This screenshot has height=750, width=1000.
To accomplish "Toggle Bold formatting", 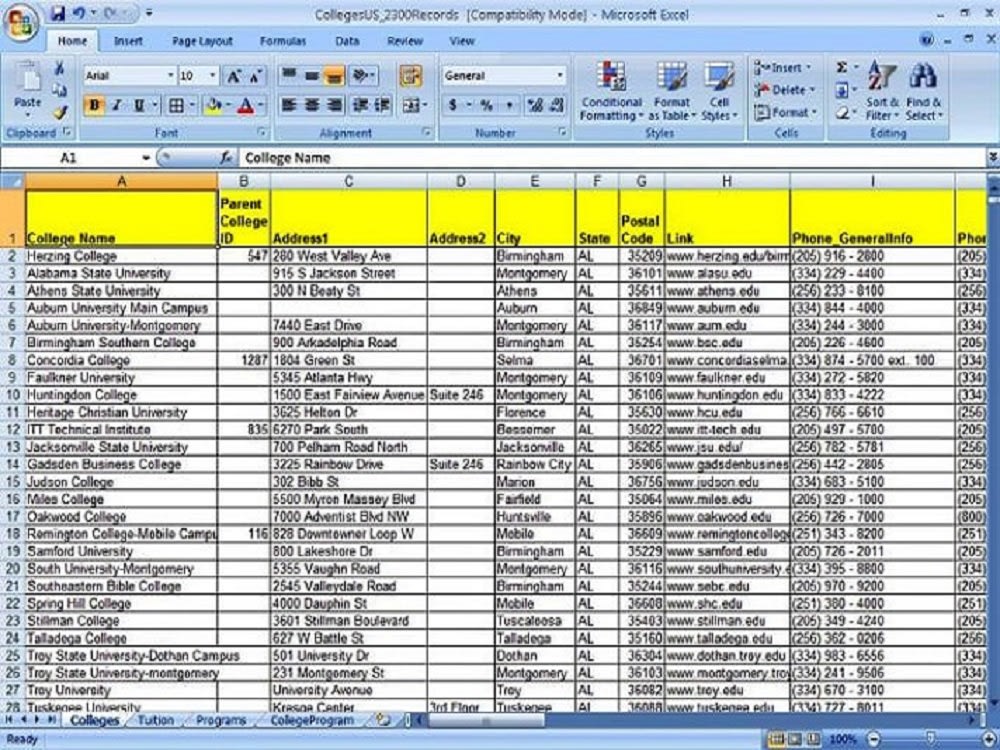I will pyautogui.click(x=94, y=105).
